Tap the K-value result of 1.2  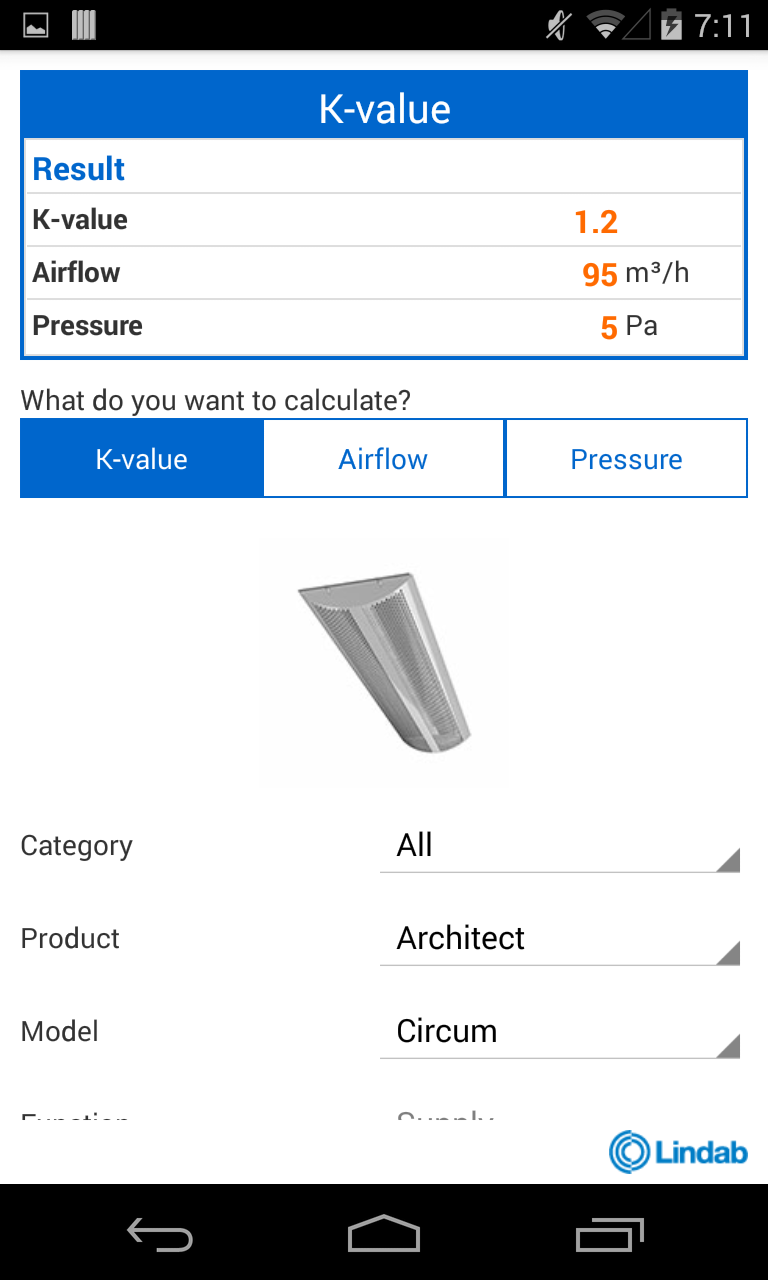(596, 221)
